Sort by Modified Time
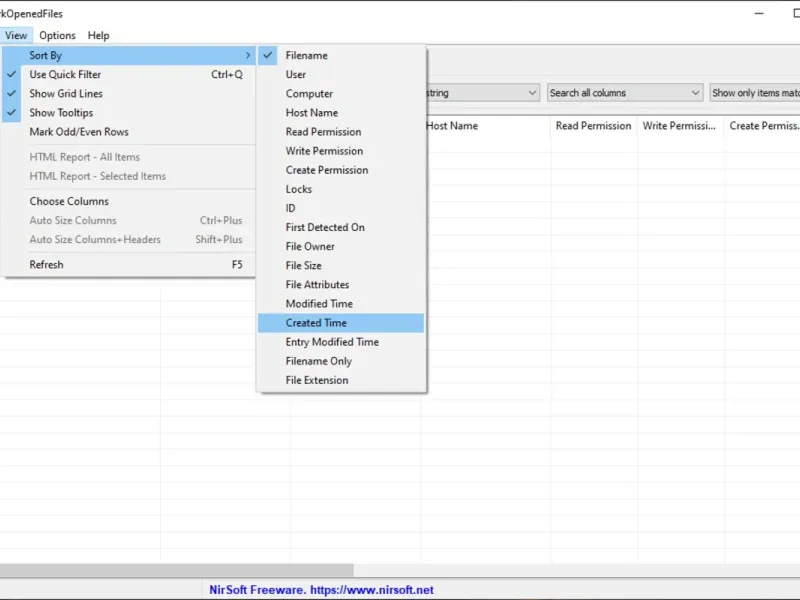The height and width of the screenshot is (600, 800). click(341, 304)
